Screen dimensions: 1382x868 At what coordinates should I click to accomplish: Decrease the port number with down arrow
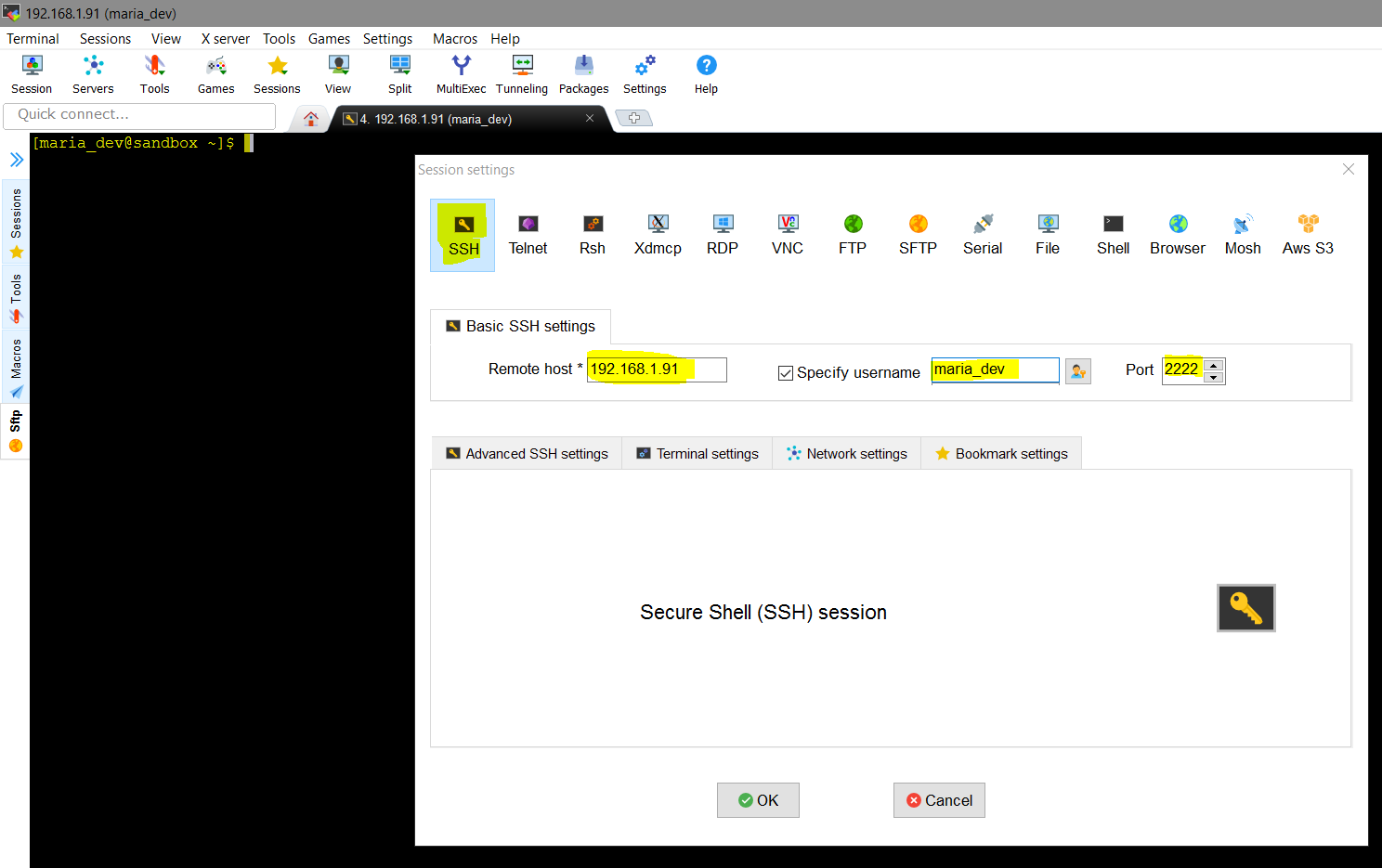1214,377
